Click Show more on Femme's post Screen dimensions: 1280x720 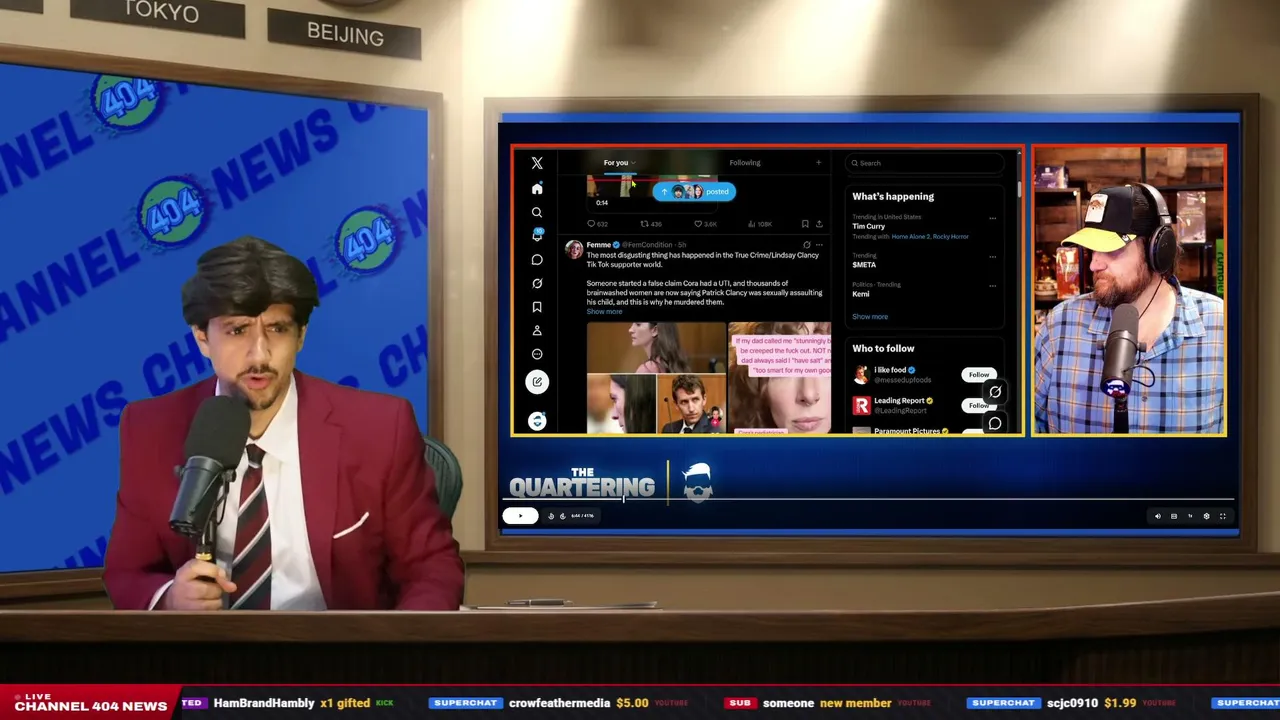(x=604, y=312)
